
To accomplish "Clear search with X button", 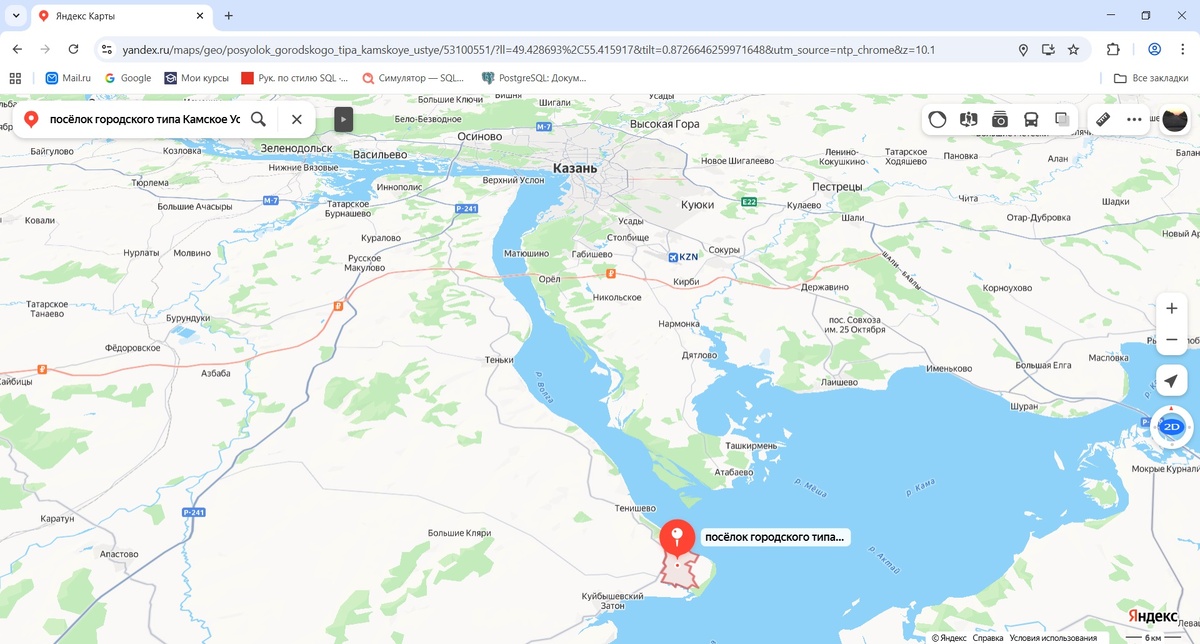I will (296, 119).
